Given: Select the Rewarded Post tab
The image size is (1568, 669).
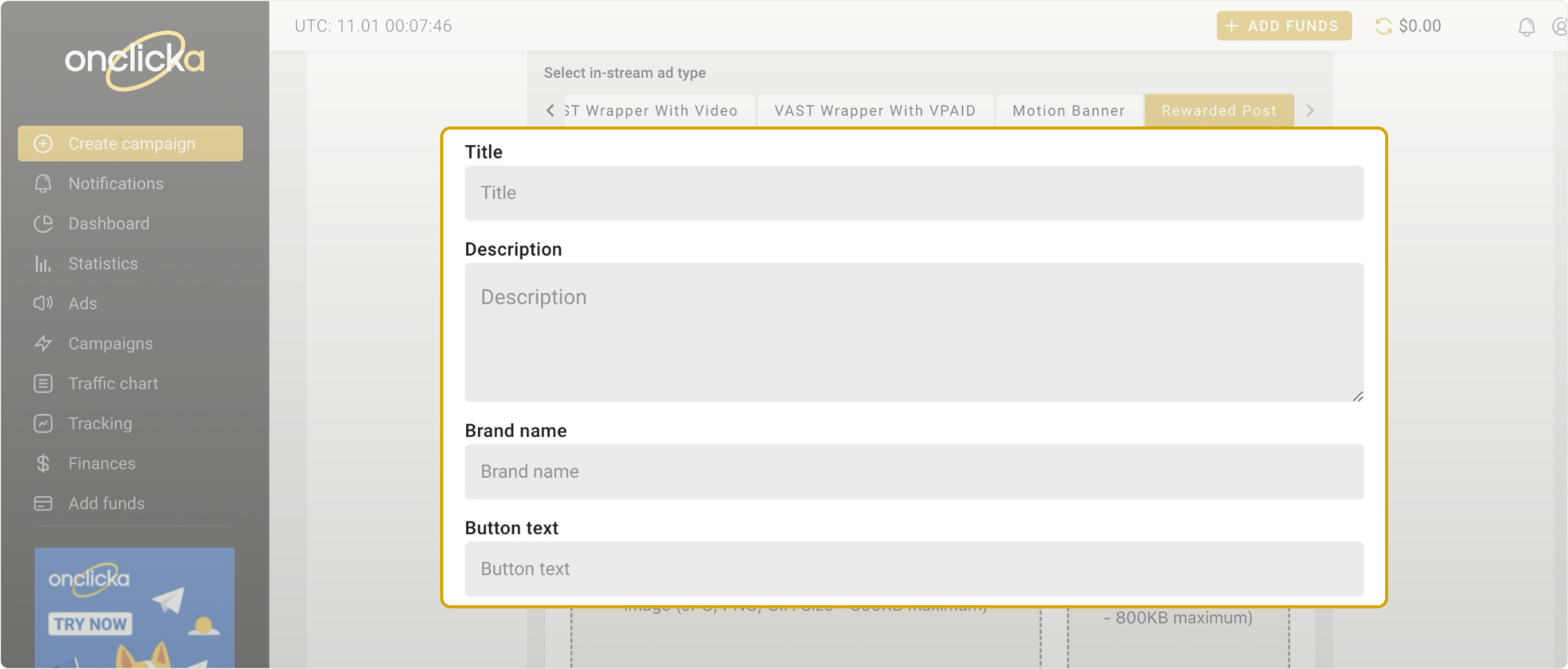Looking at the screenshot, I should [x=1219, y=111].
